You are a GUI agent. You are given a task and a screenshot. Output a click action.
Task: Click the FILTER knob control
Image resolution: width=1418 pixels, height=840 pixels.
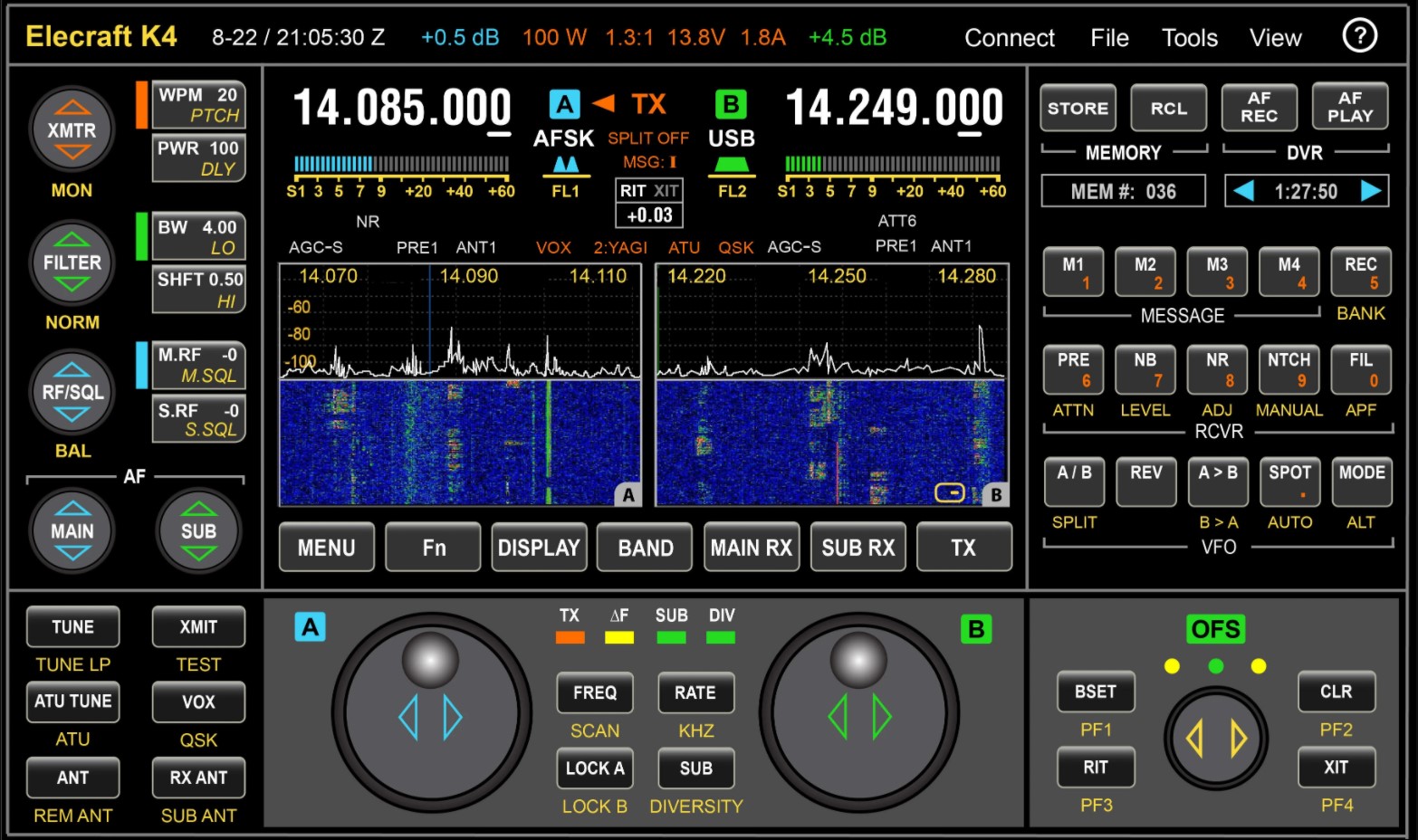pyautogui.click(x=72, y=262)
